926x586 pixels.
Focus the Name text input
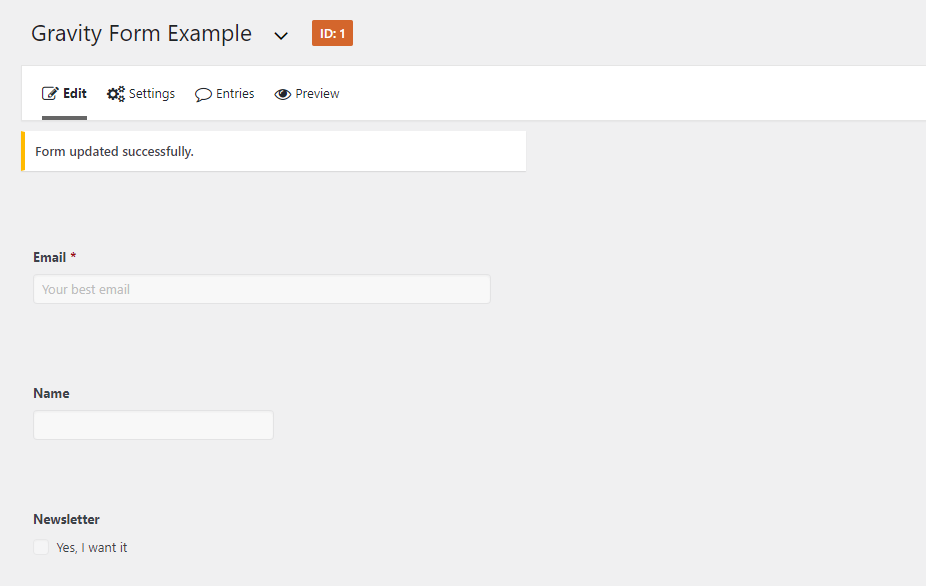pyautogui.click(x=154, y=425)
